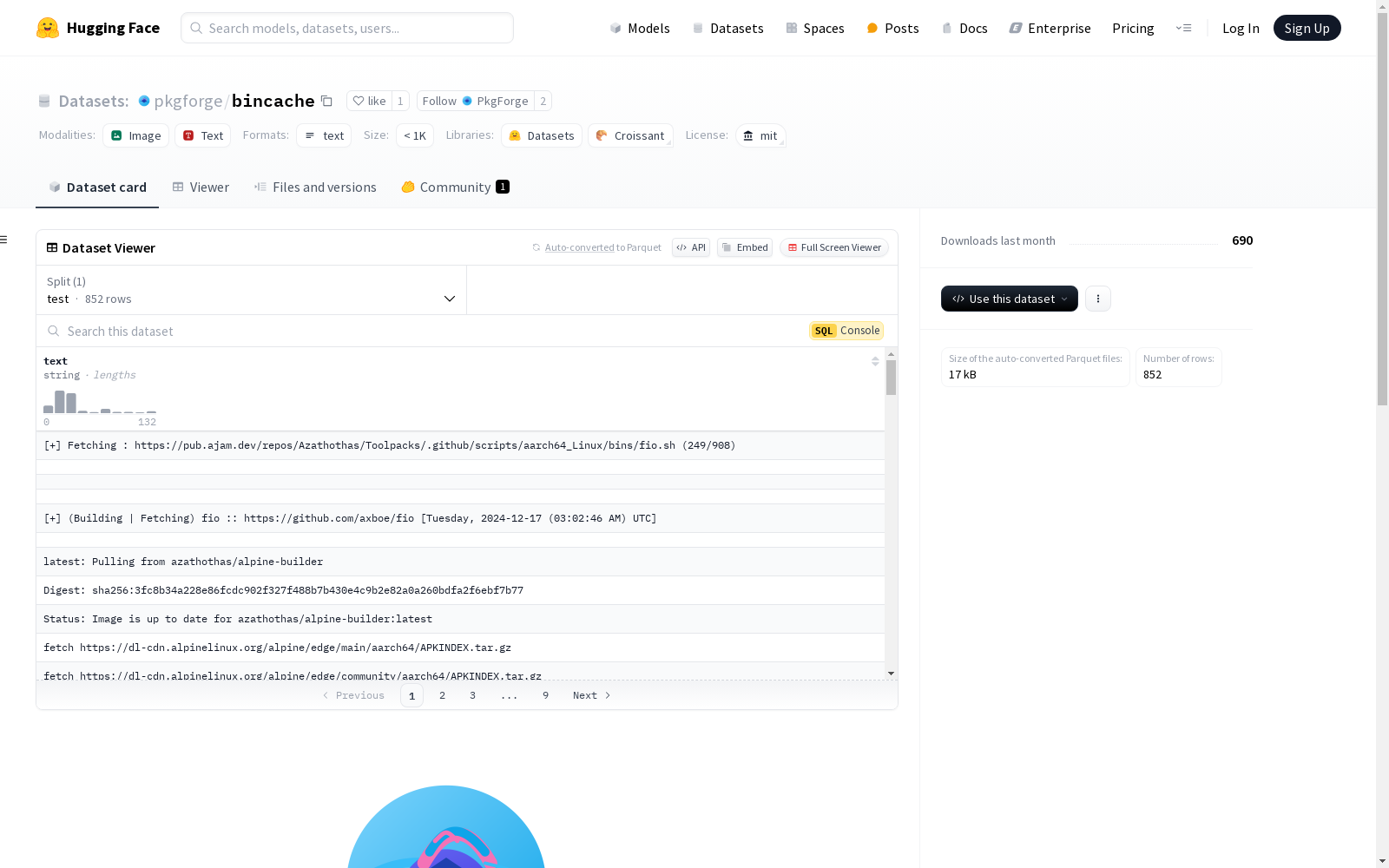Go to Spaces in the top navigation
Screen dimensions: 1389x868
click(815, 28)
